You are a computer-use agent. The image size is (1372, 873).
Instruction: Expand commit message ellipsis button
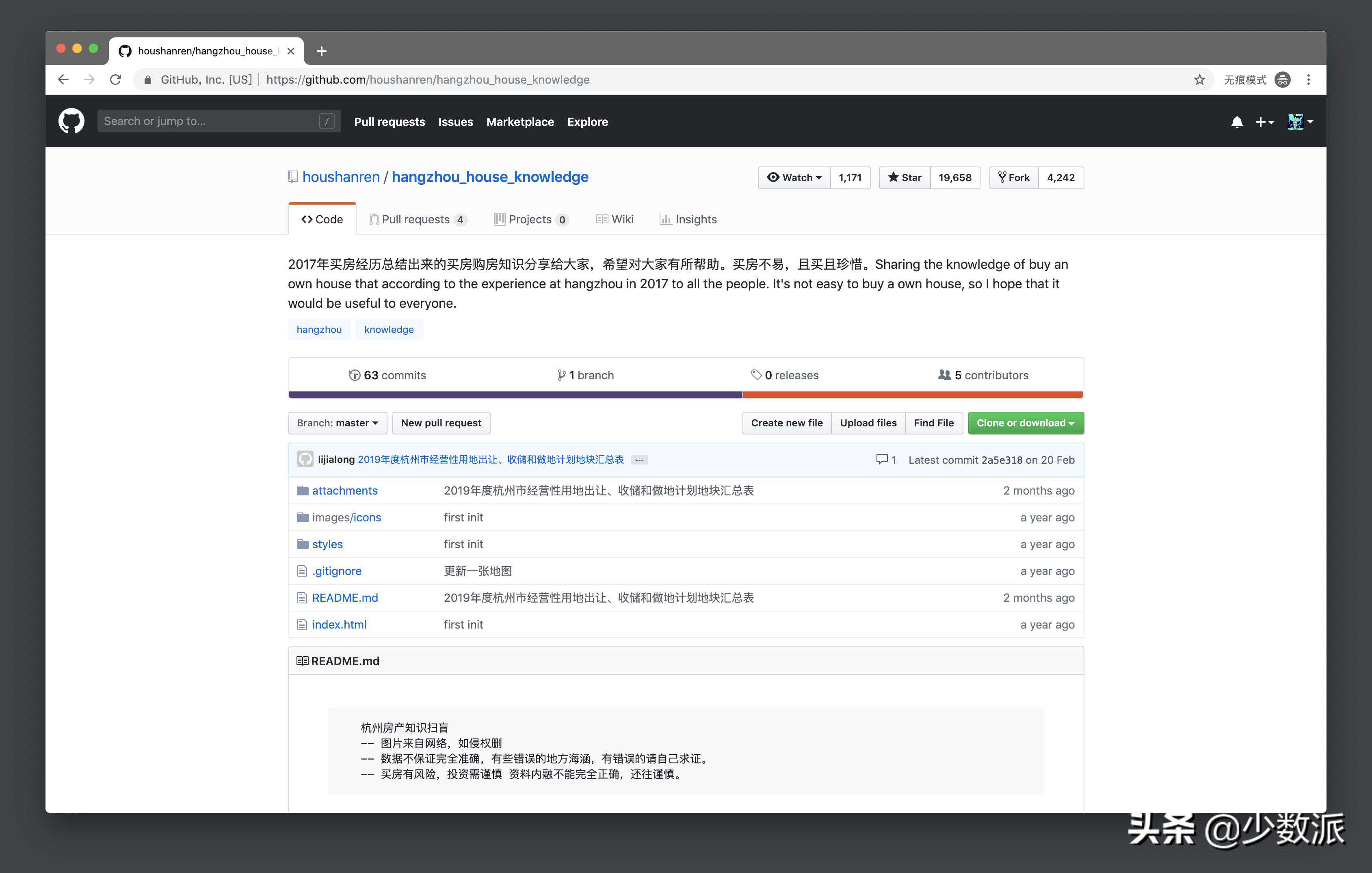pyautogui.click(x=639, y=460)
